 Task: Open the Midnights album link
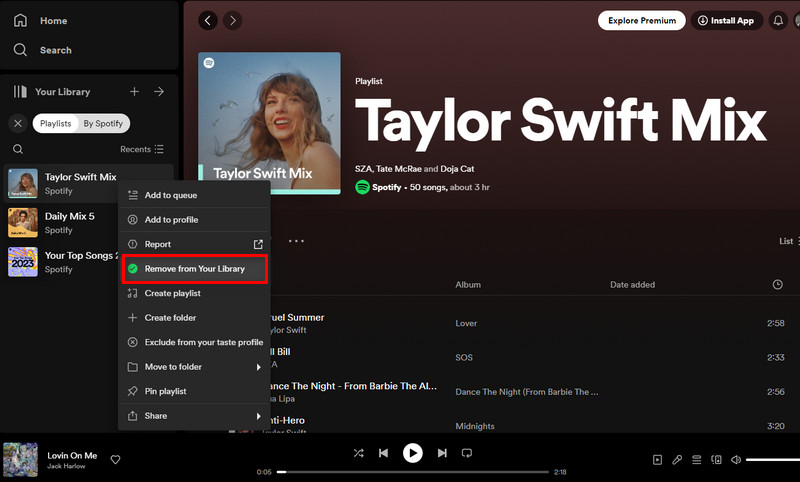click(x=474, y=426)
